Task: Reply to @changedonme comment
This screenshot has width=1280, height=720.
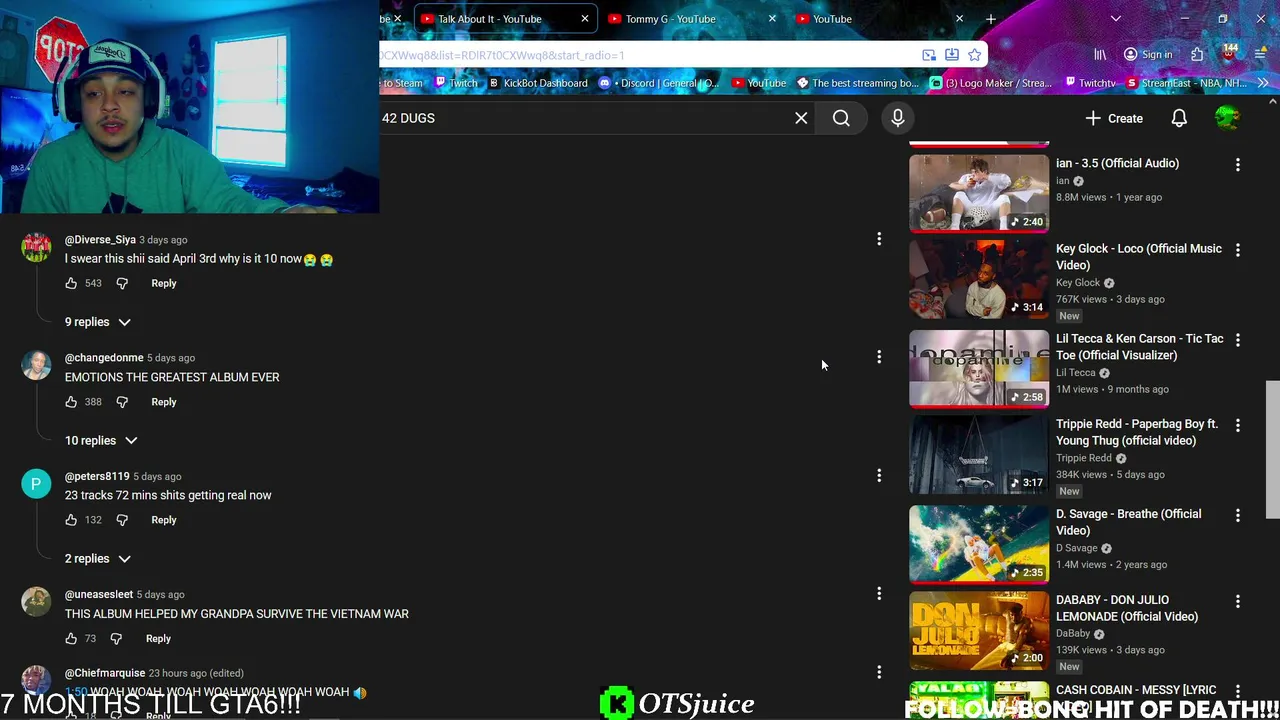Action: click(164, 402)
